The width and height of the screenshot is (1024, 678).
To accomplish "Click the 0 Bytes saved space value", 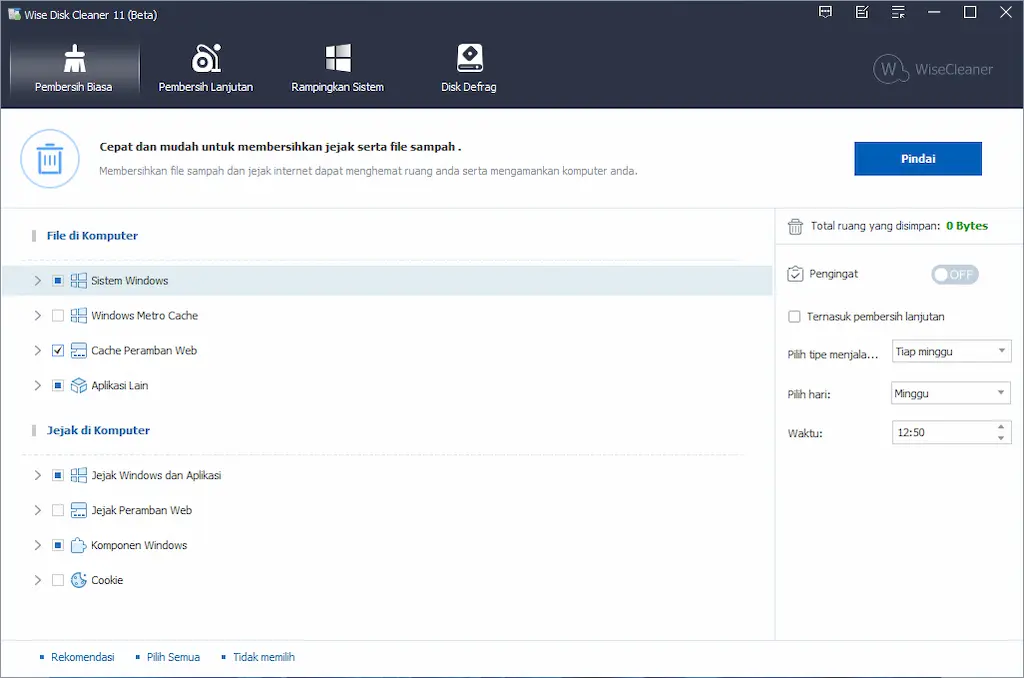I will tap(967, 226).
